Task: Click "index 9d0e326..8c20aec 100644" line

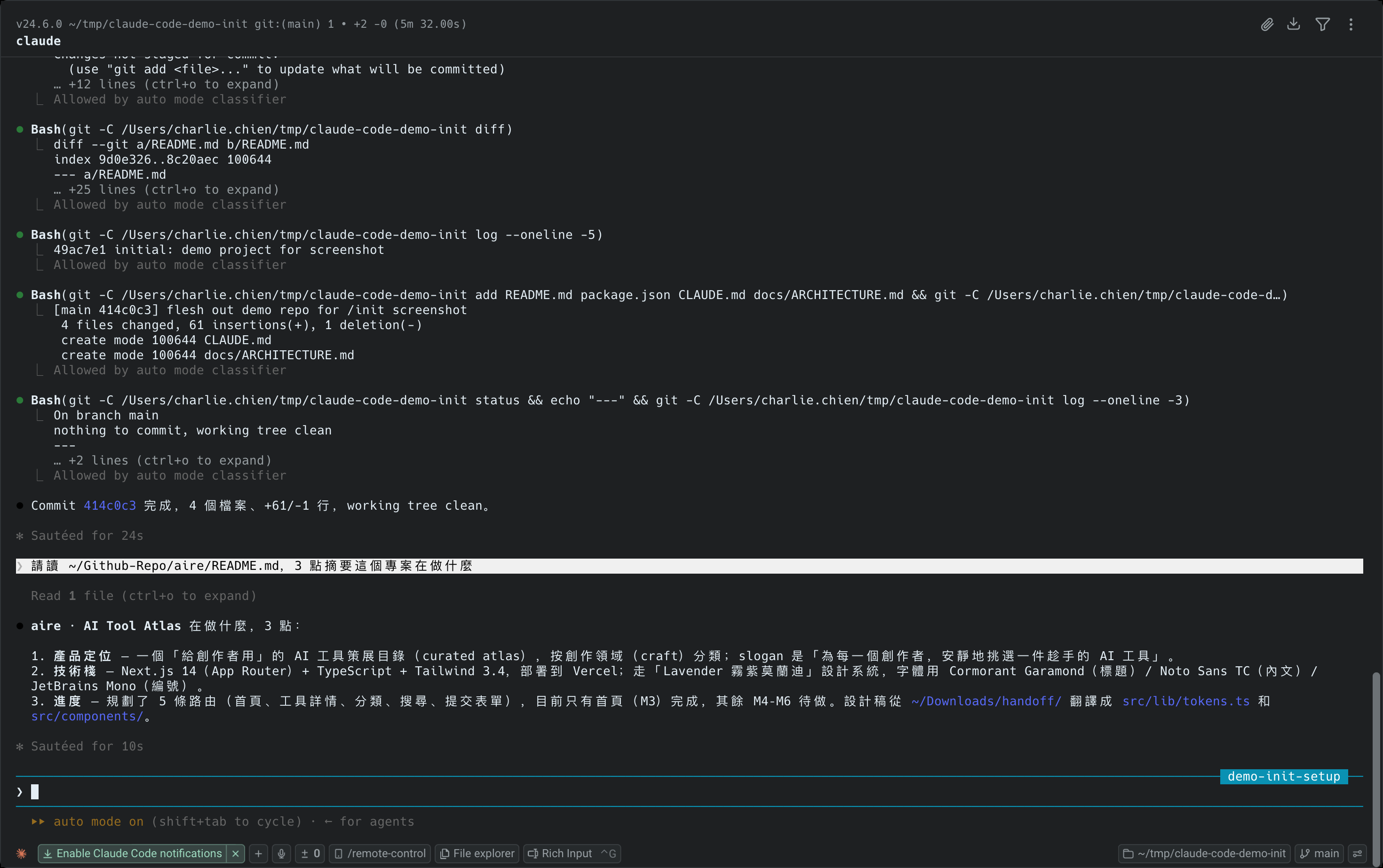Action: pos(163,159)
